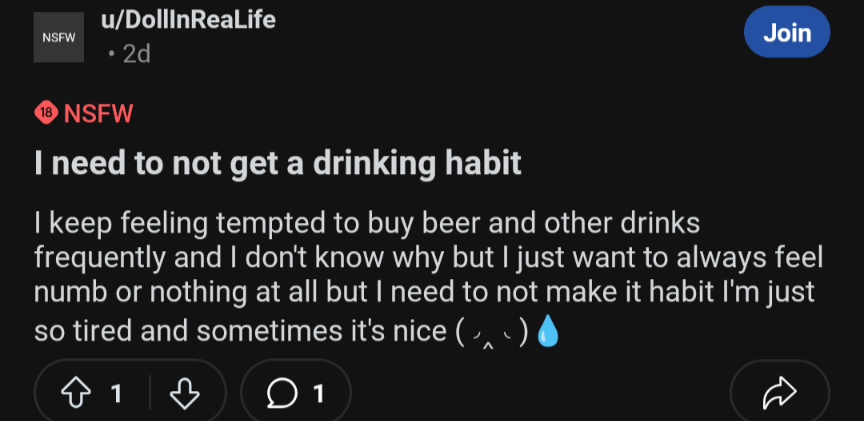Click the red NSFW tag text
Viewport: 864px width, 421px height.
(98, 112)
